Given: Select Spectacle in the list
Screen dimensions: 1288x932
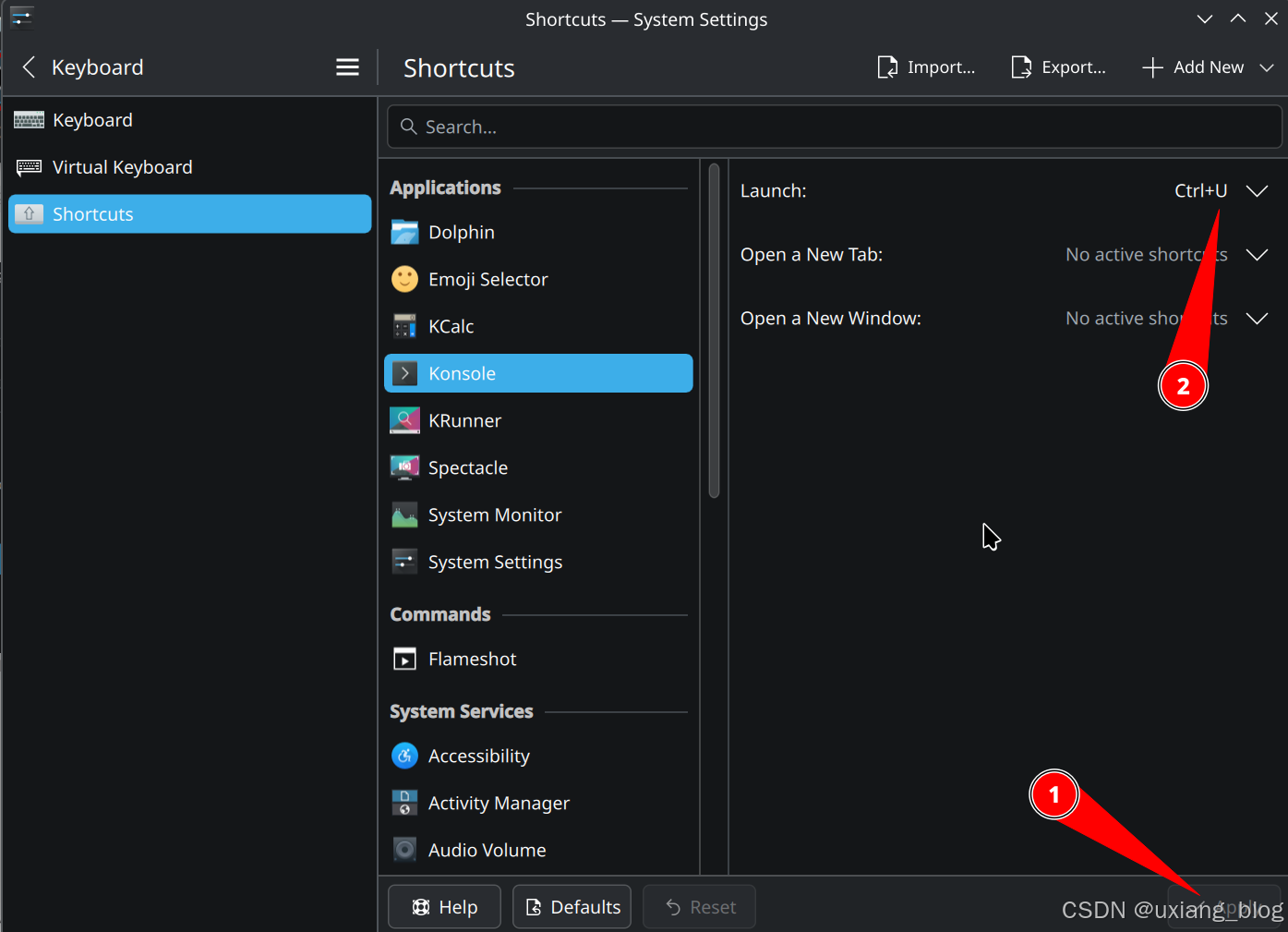Looking at the screenshot, I should pos(538,467).
